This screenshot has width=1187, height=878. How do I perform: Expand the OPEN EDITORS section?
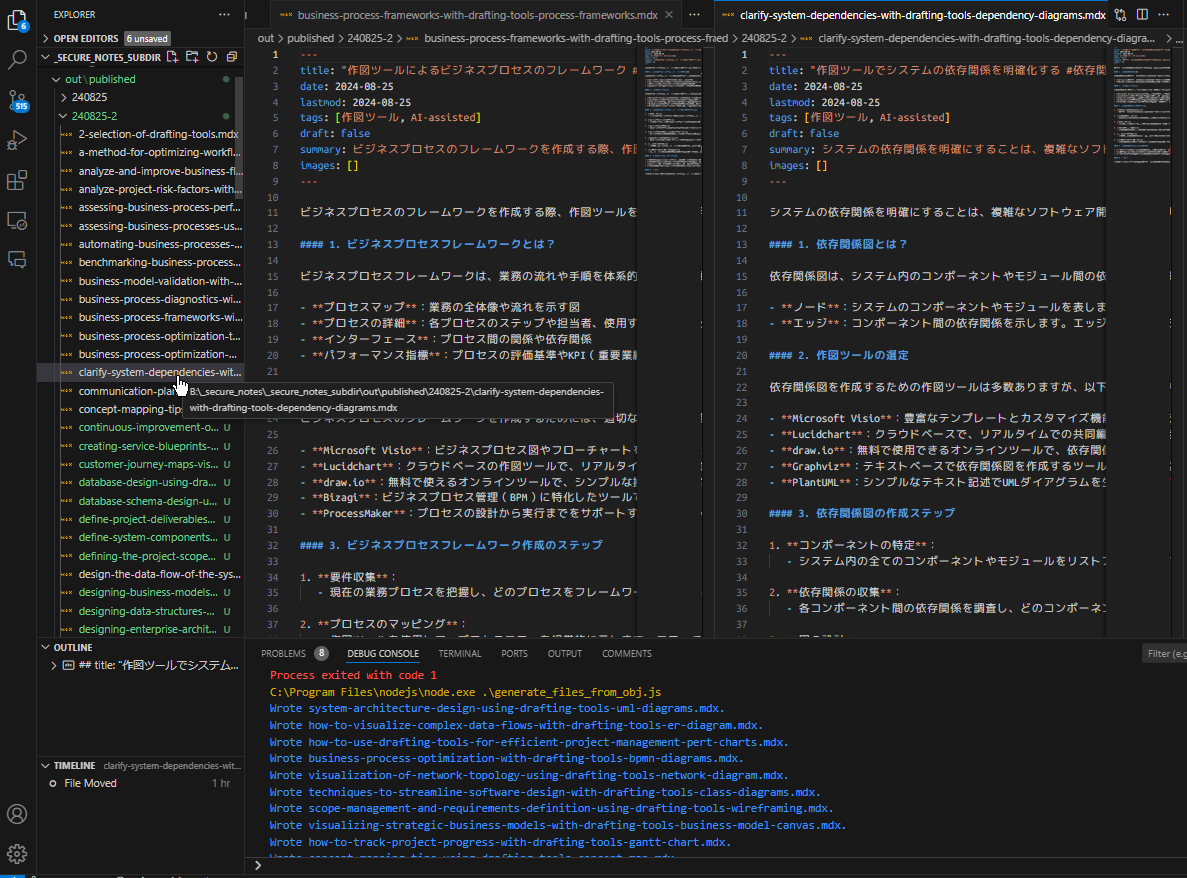(x=87, y=38)
